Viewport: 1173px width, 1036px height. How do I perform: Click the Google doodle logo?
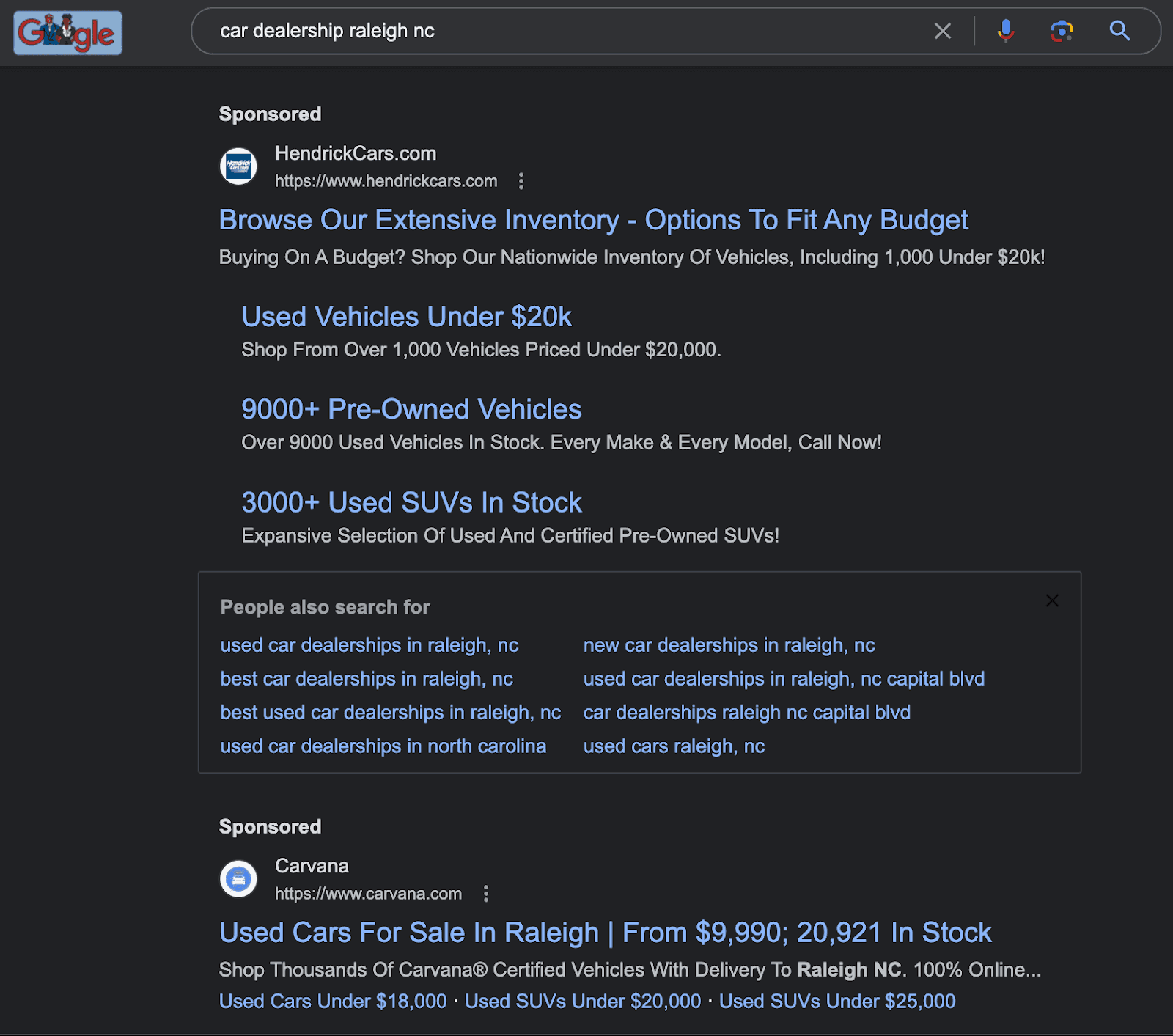[x=67, y=33]
